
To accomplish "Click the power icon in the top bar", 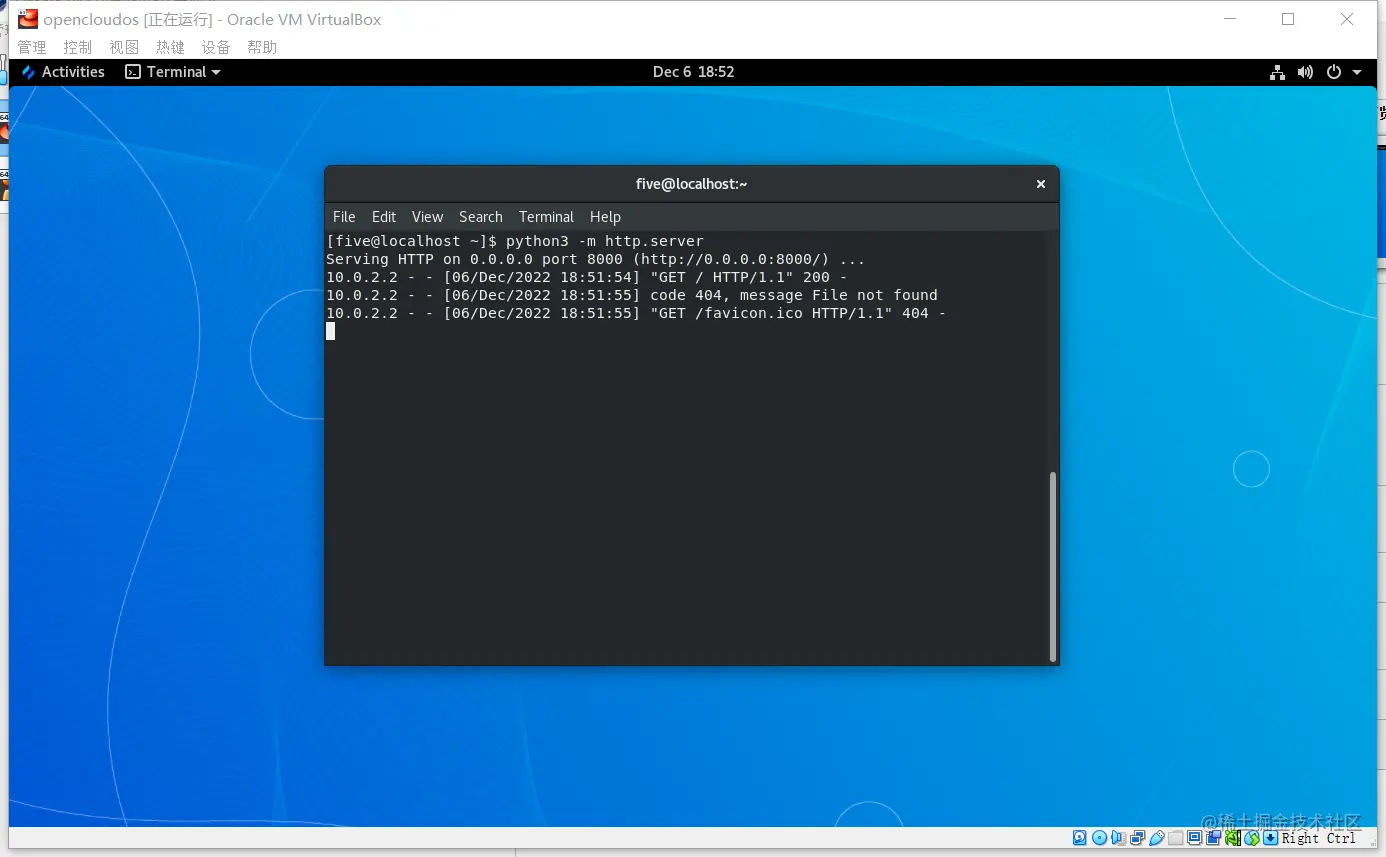I will [x=1333, y=72].
